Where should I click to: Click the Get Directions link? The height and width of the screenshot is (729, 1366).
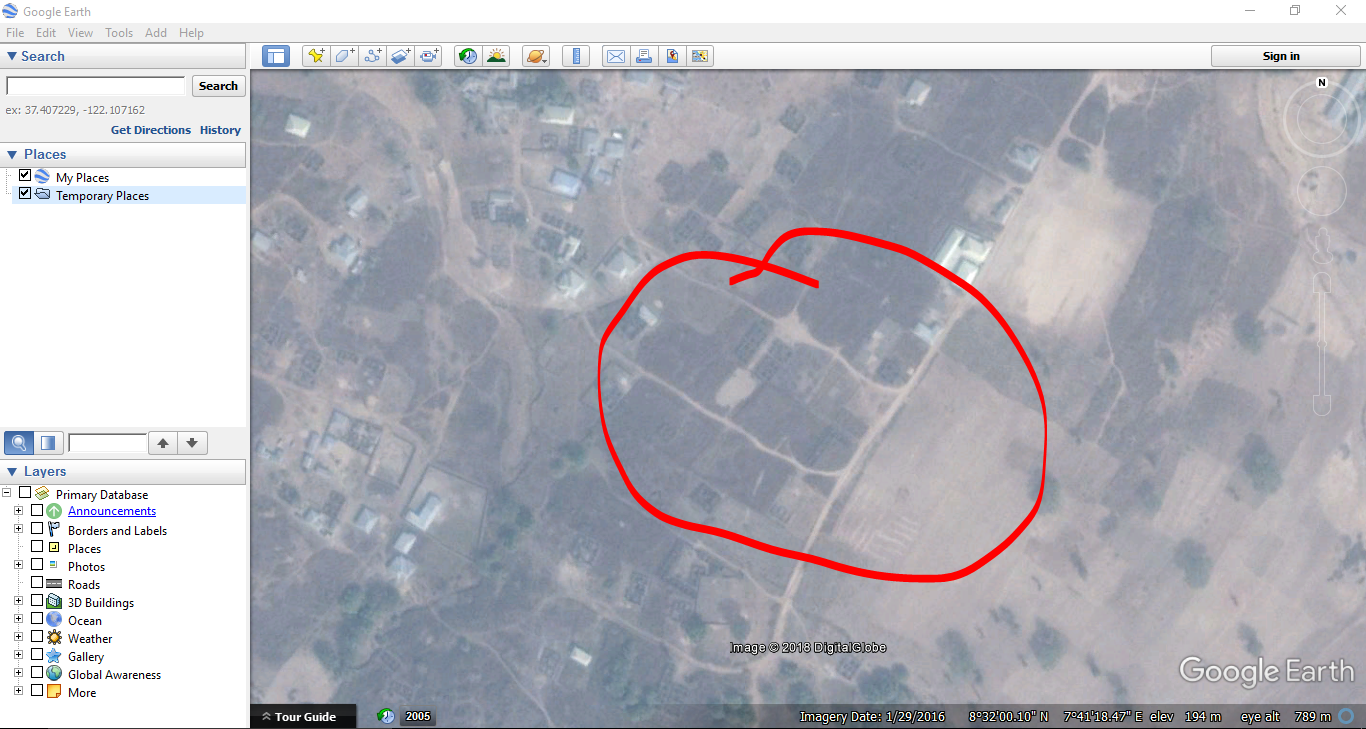coord(150,130)
